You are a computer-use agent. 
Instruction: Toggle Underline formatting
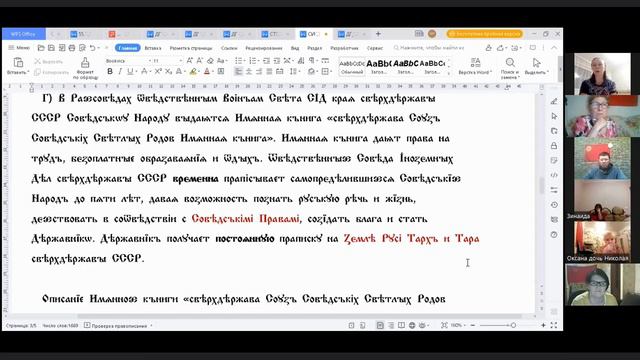click(x=130, y=71)
